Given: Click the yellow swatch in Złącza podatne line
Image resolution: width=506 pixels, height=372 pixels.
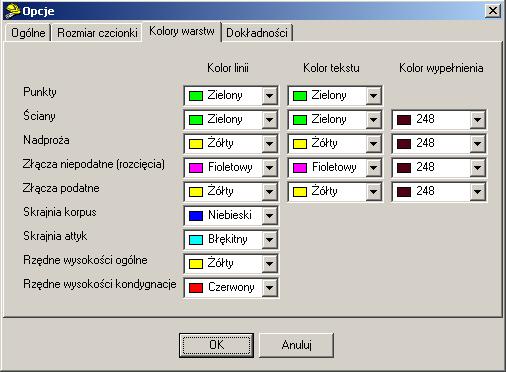Looking at the screenshot, I should pyautogui.click(x=196, y=192).
